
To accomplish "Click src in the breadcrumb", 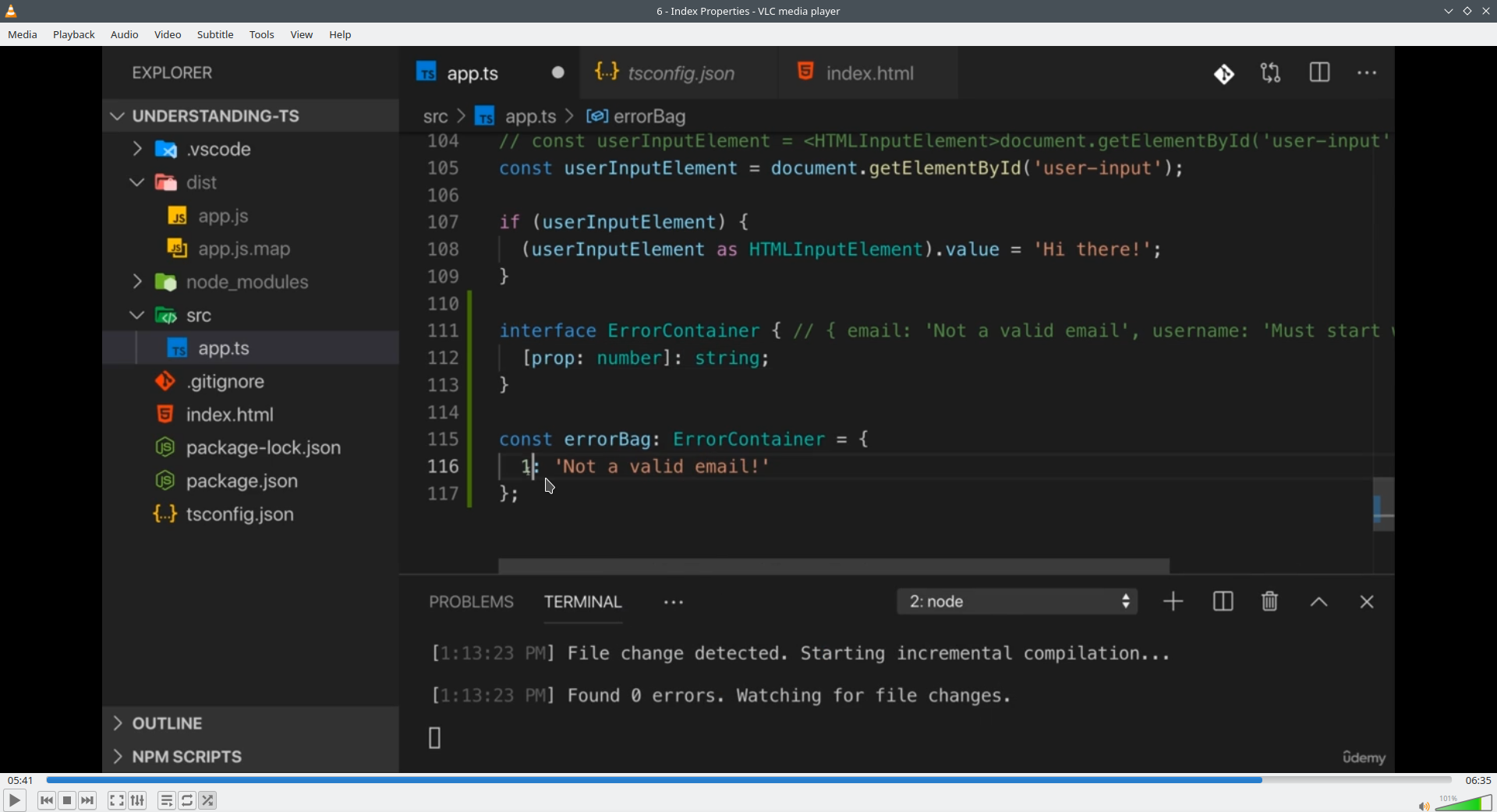I will 435,117.
